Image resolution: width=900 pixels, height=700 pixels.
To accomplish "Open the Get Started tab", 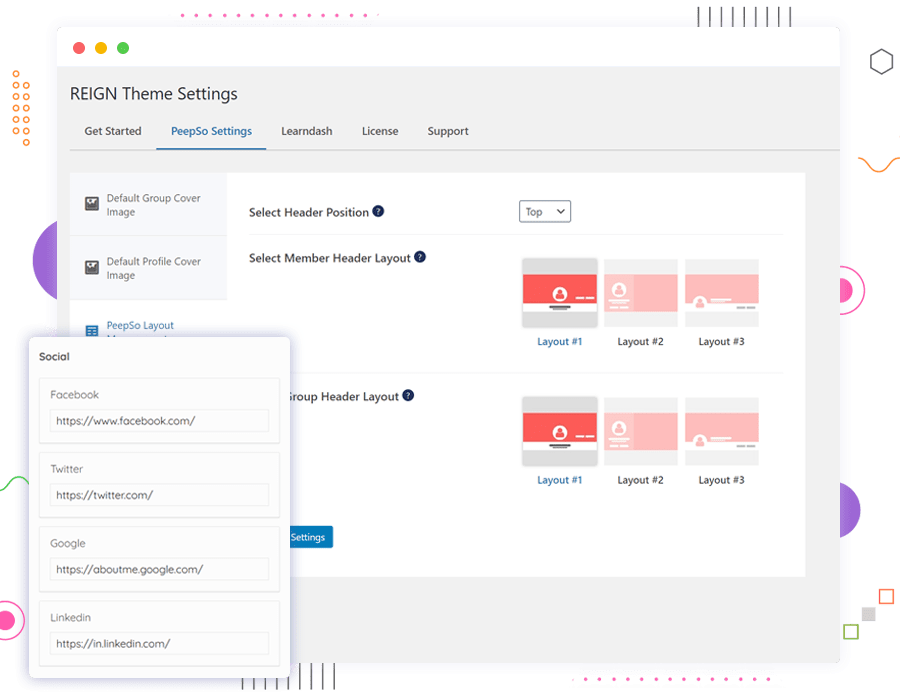I will (112, 131).
